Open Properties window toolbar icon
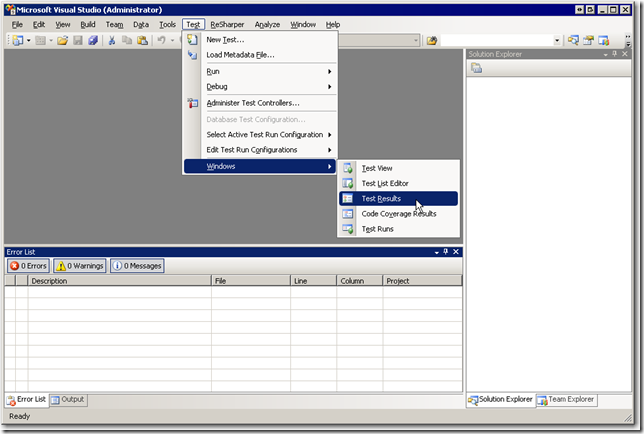The image size is (644, 434). tap(588, 40)
